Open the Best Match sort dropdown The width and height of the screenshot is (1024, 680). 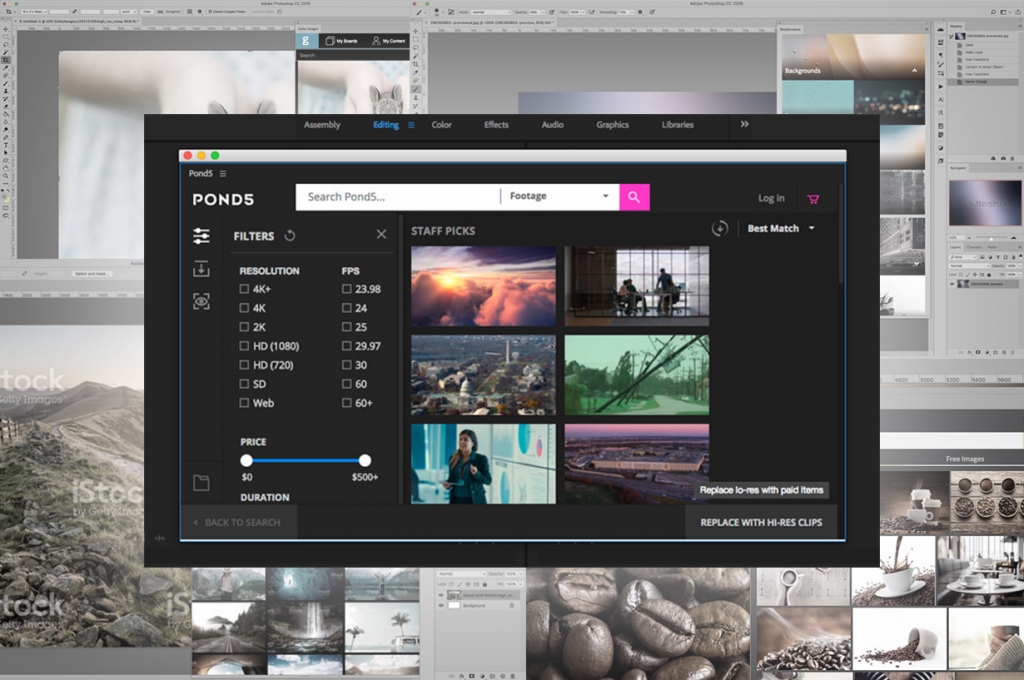pyautogui.click(x=781, y=229)
